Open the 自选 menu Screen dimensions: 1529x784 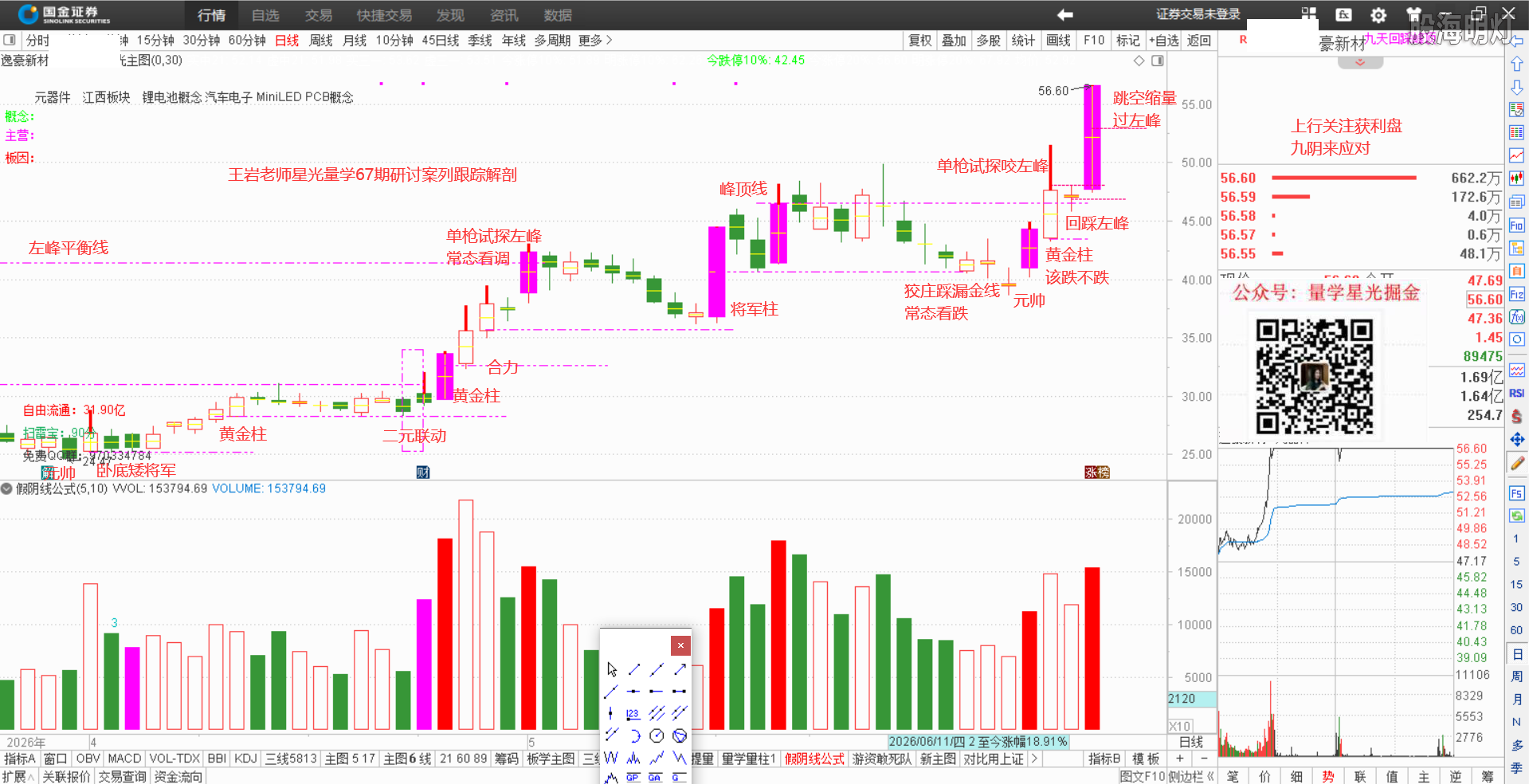click(x=265, y=15)
